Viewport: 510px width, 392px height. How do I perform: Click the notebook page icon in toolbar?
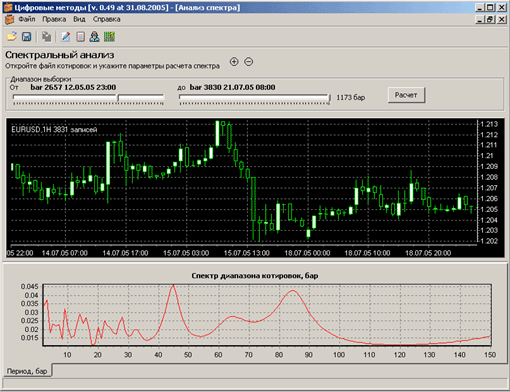[80, 36]
